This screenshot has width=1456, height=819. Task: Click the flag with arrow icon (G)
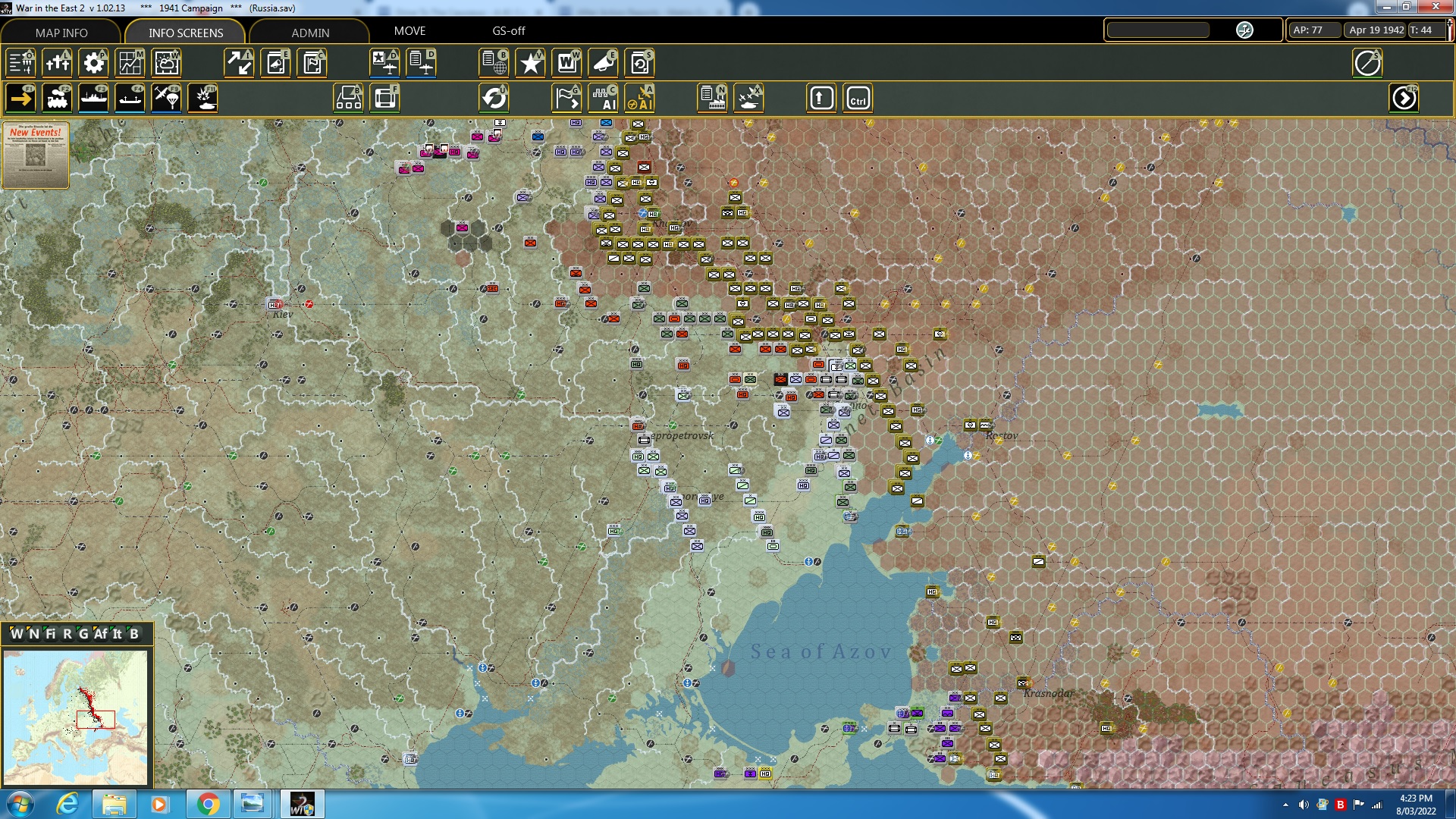coord(567,99)
